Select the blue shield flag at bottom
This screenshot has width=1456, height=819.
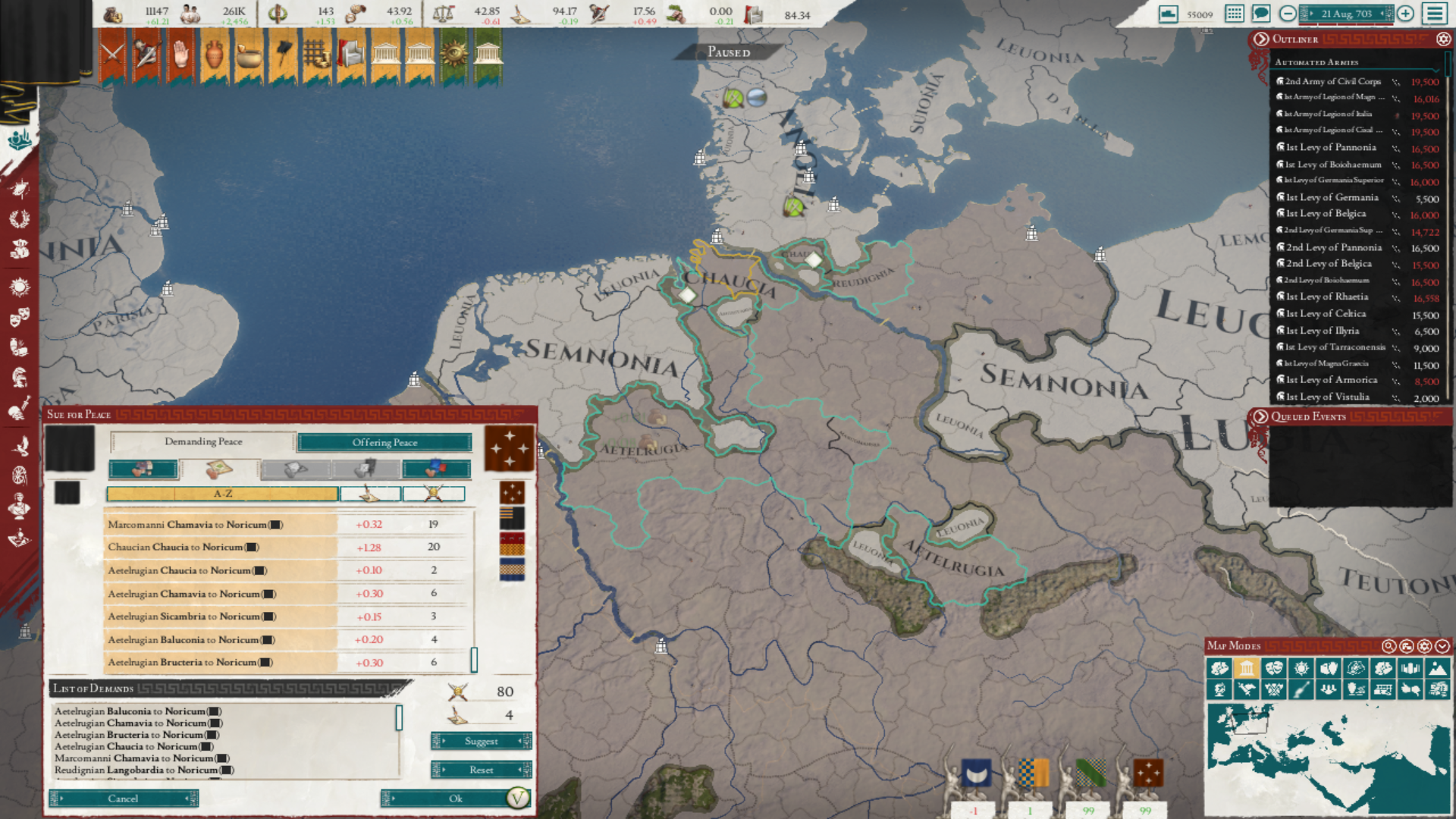pos(976,773)
